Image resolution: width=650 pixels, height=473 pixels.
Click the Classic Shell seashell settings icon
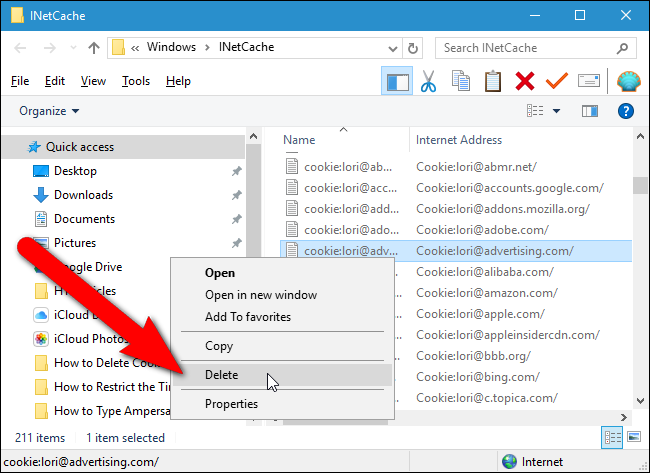(629, 81)
